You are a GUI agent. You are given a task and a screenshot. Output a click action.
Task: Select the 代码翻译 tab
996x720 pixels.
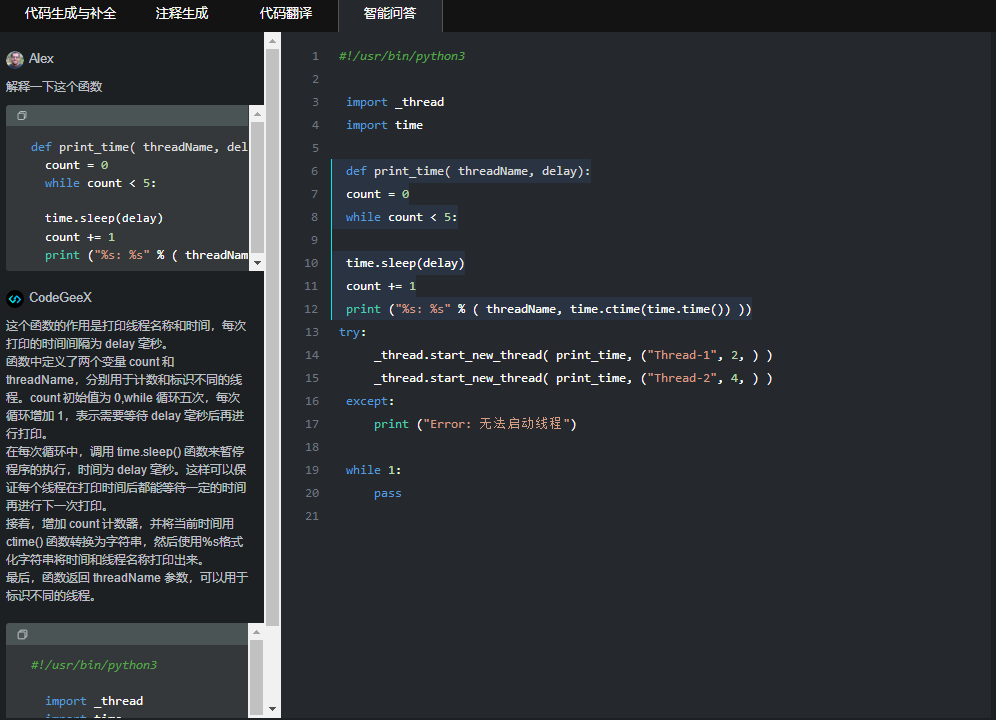pyautogui.click(x=286, y=14)
